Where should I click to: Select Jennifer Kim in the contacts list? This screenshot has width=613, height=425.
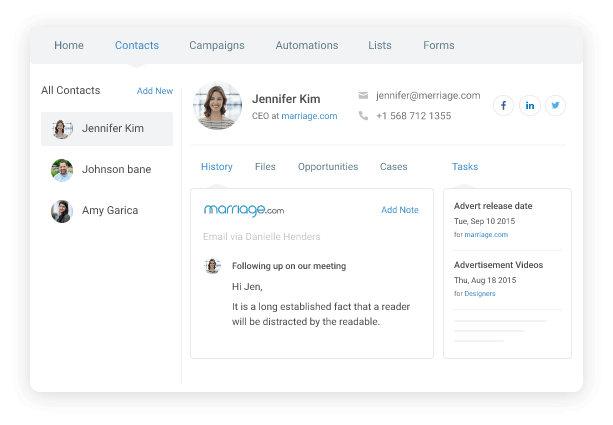tap(107, 129)
